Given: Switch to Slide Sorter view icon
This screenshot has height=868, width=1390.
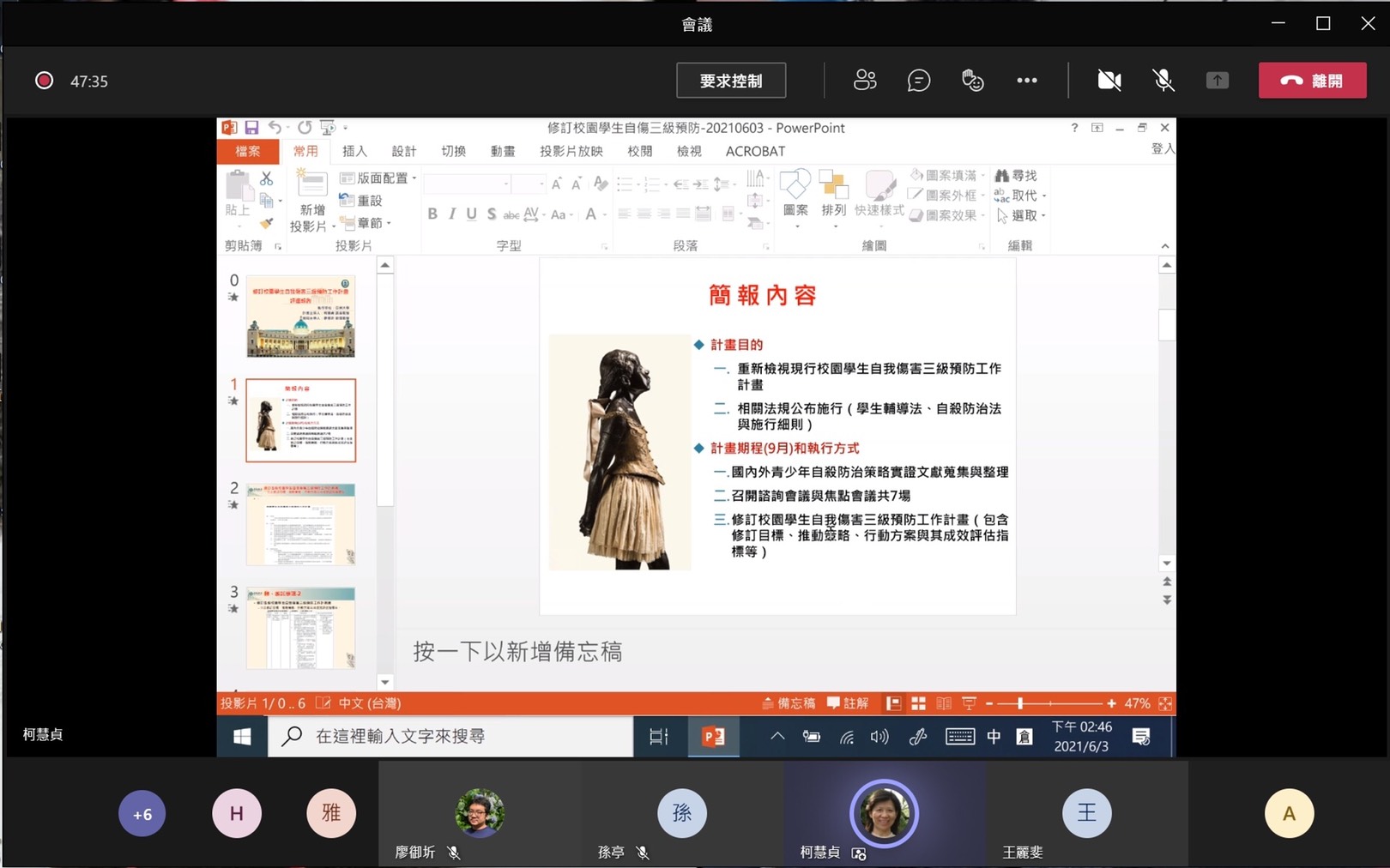Looking at the screenshot, I should 918,703.
